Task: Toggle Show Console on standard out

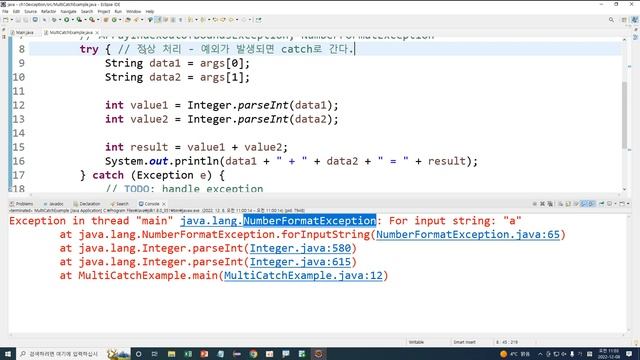Action: [584, 203]
